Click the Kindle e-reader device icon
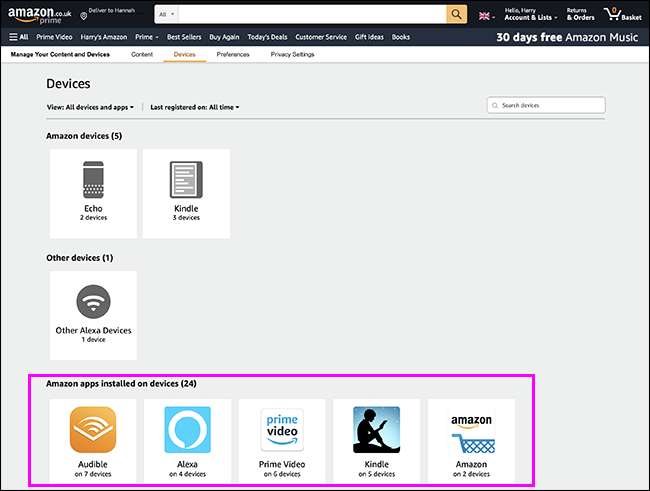This screenshot has height=491, width=650. [186, 180]
